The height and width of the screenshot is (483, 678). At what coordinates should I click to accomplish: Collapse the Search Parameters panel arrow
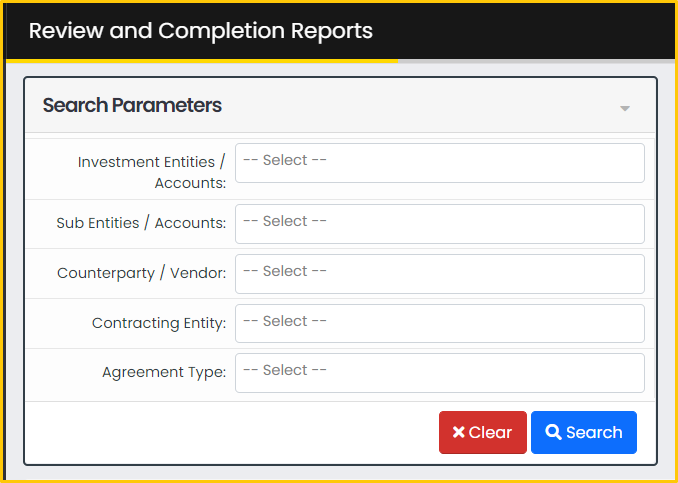(624, 109)
